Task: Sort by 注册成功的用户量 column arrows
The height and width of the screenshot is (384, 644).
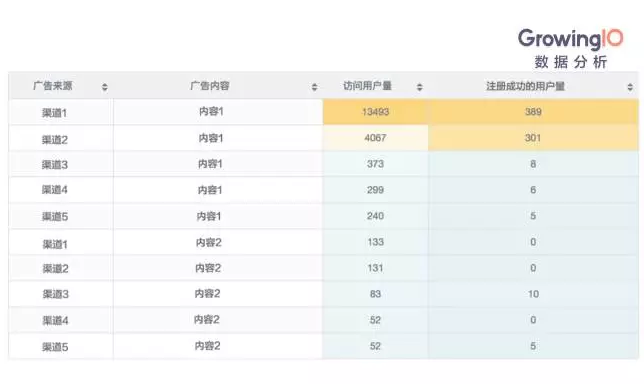Action: pos(630,87)
